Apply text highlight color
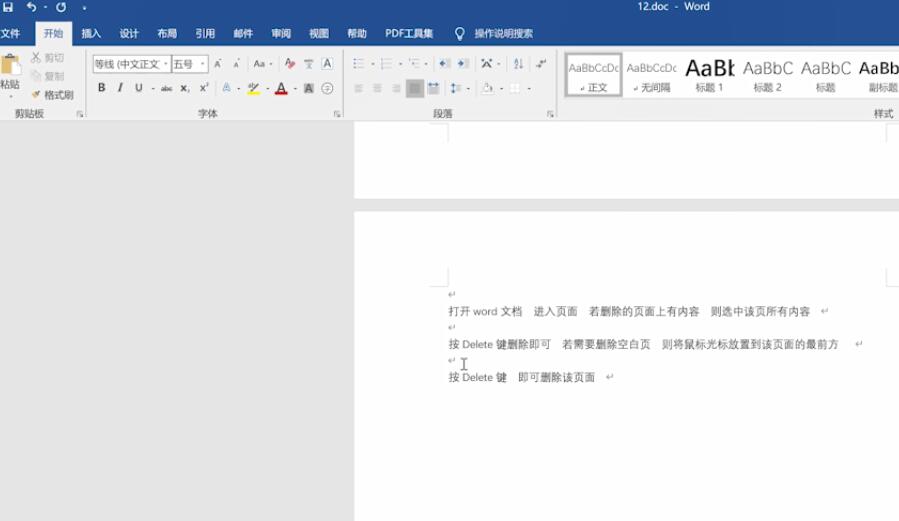This screenshot has height=521, width=899. point(253,88)
